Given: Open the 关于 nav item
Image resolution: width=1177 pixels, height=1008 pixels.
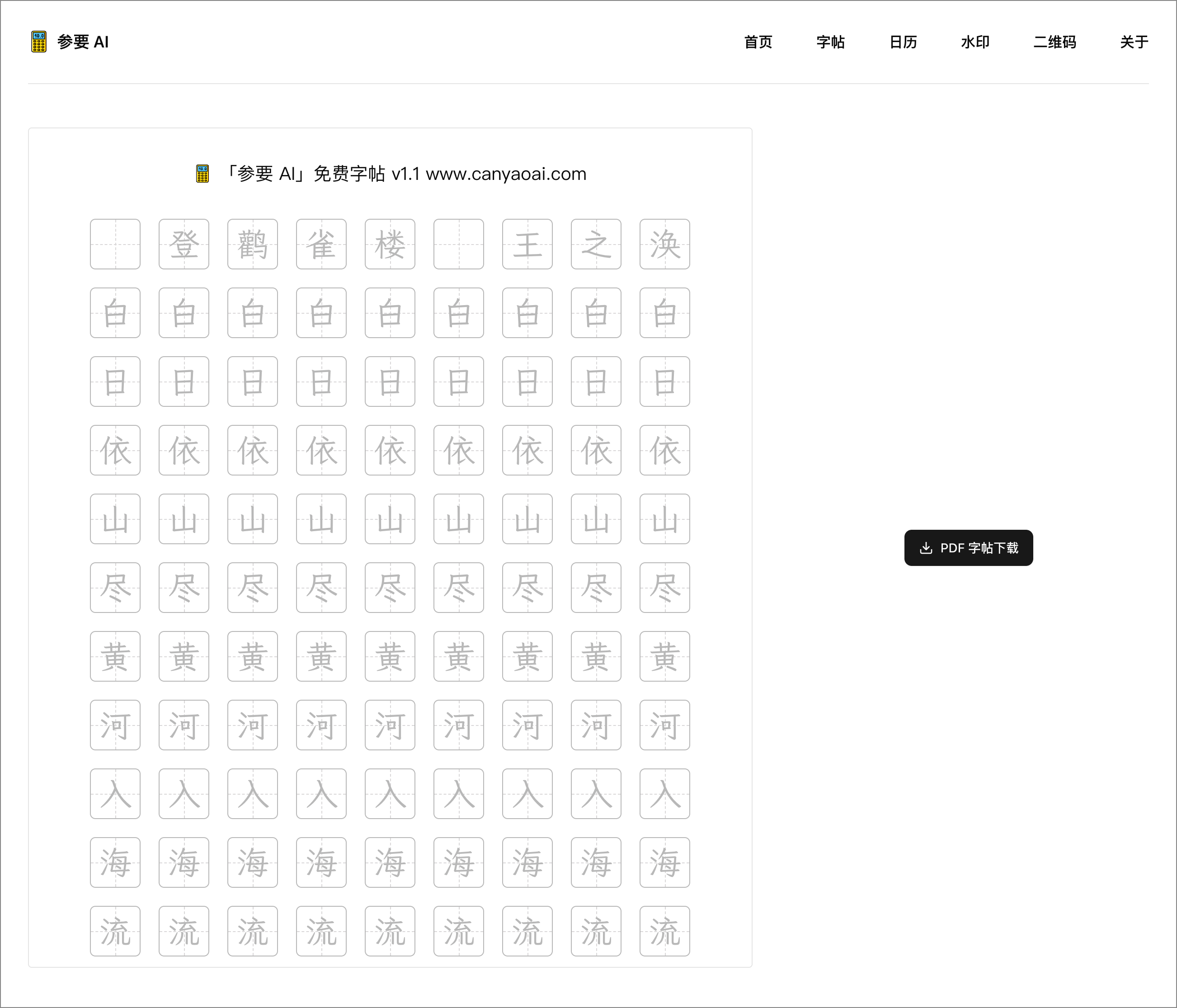Looking at the screenshot, I should [x=1134, y=42].
